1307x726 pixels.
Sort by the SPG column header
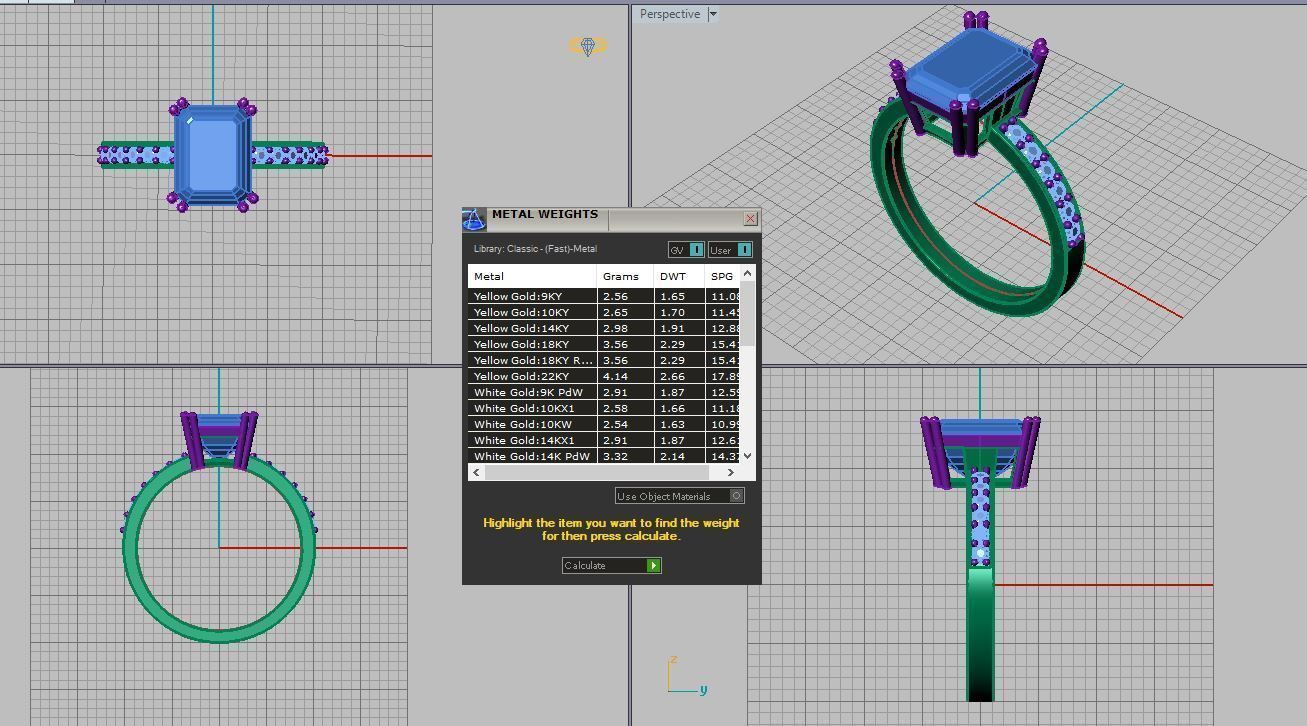(723, 276)
